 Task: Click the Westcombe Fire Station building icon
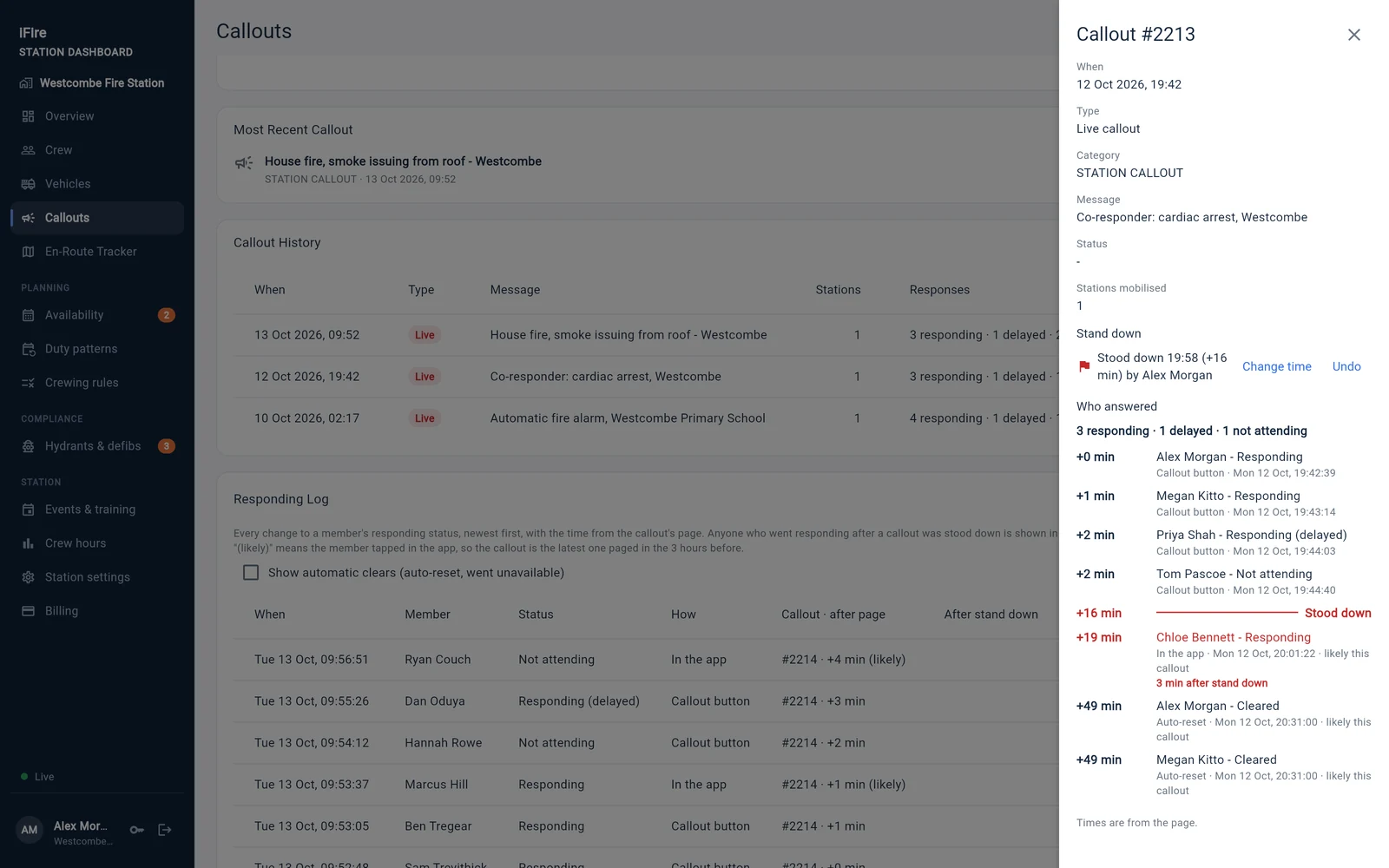(26, 83)
